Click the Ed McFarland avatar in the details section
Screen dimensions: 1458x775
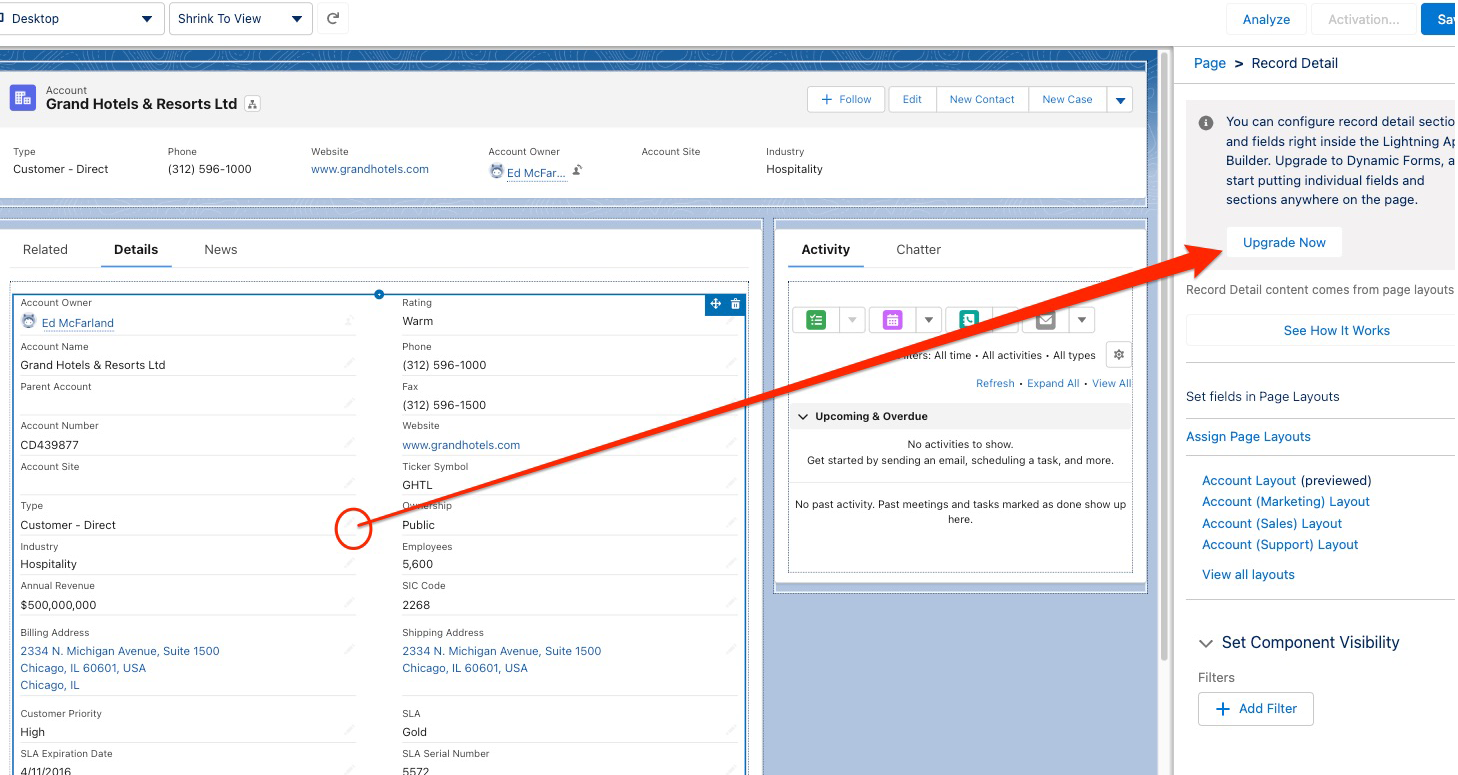point(29,322)
